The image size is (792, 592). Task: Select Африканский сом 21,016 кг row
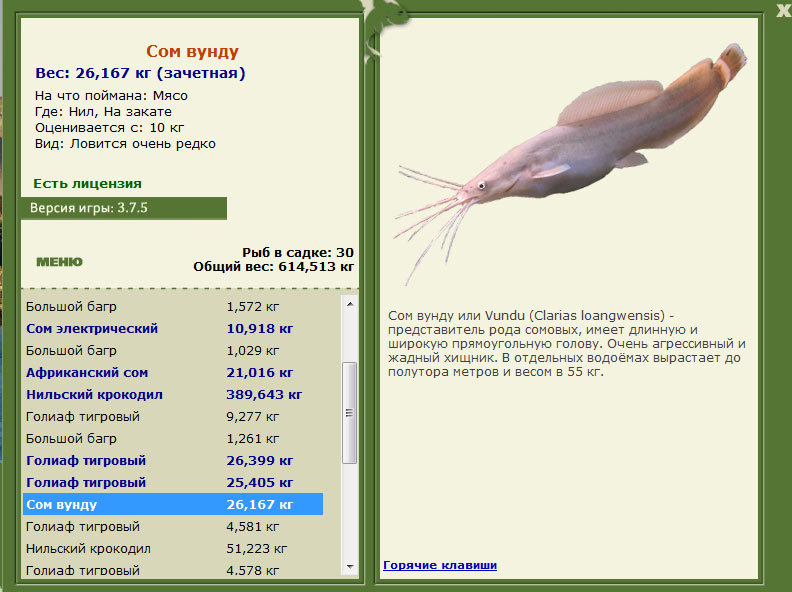pos(173,372)
